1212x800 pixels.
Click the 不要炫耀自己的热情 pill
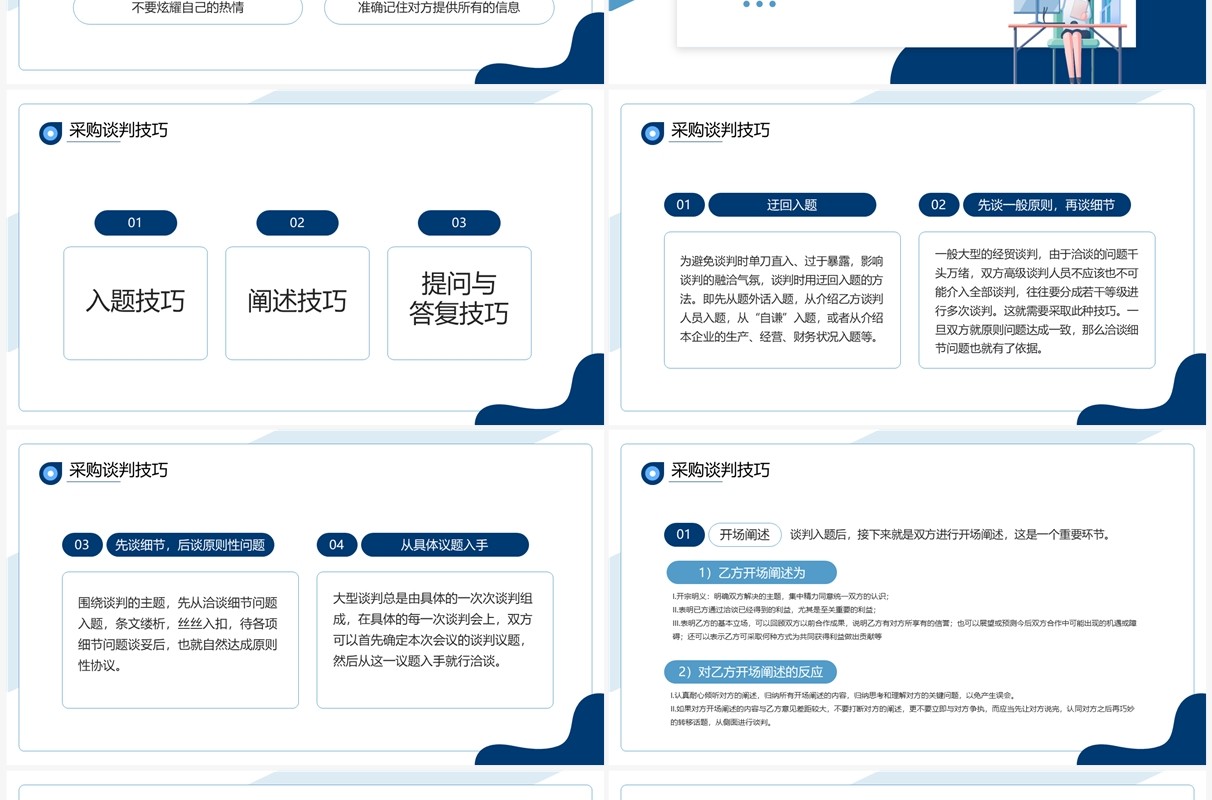pos(188,8)
